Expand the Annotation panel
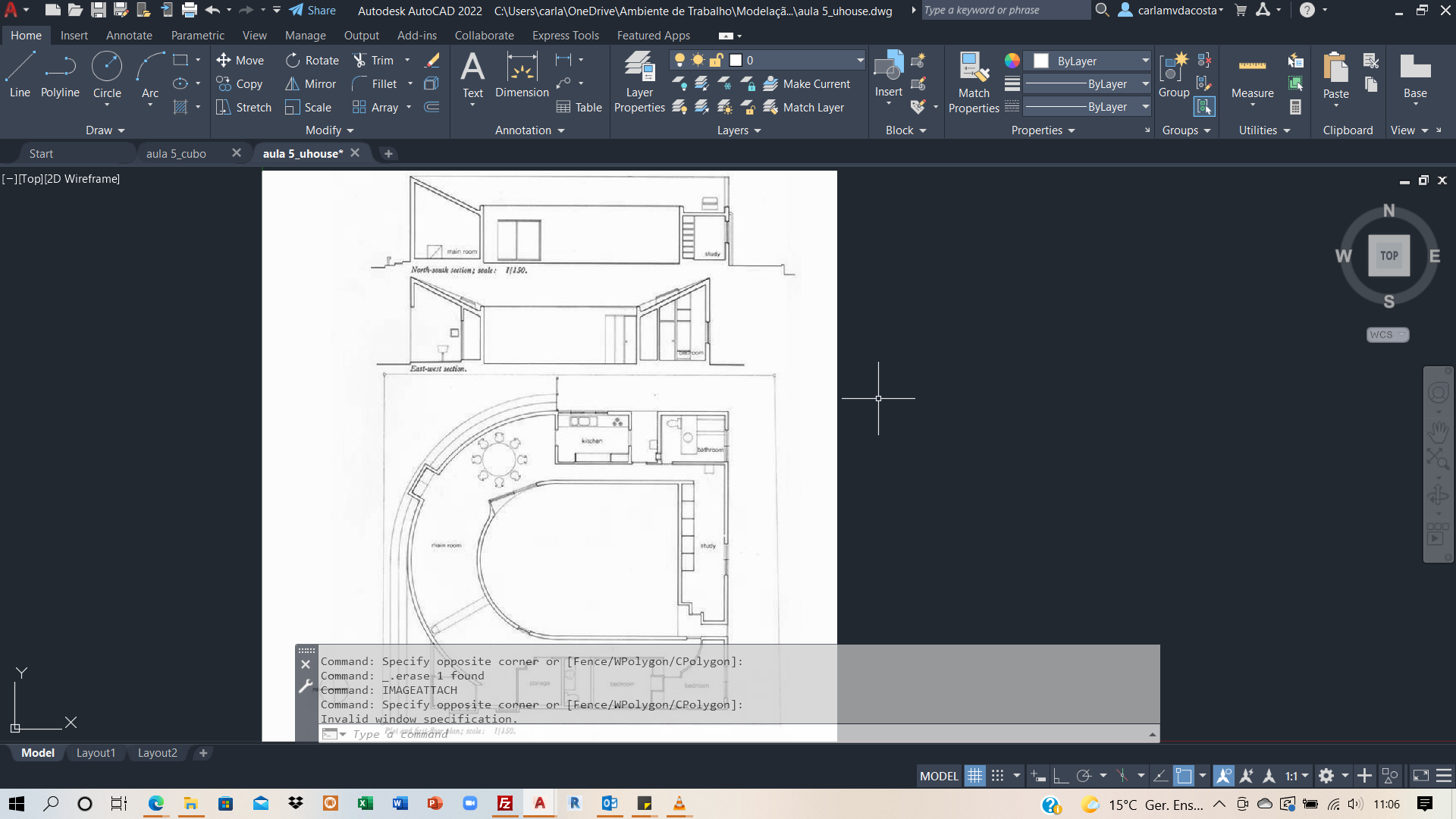This screenshot has height=819, width=1456. [530, 130]
